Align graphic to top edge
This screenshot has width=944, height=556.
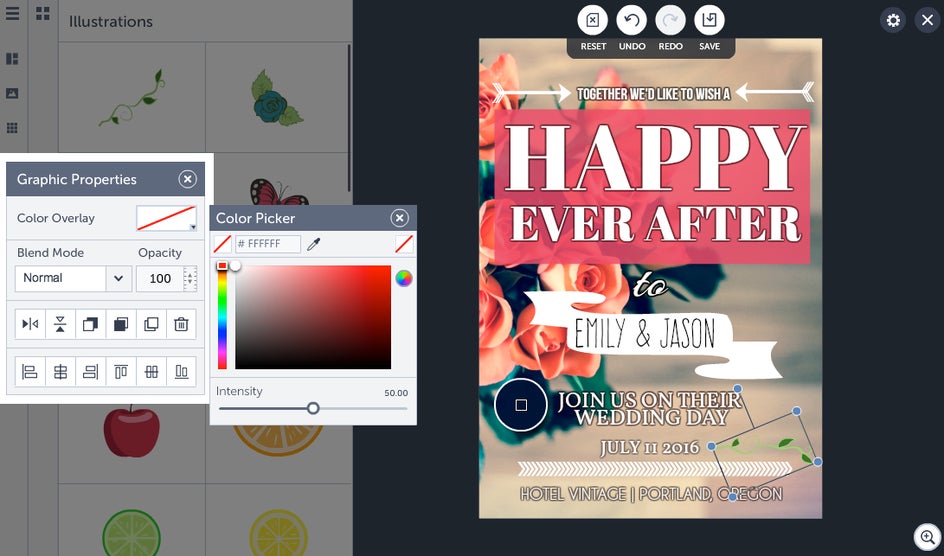tap(120, 372)
